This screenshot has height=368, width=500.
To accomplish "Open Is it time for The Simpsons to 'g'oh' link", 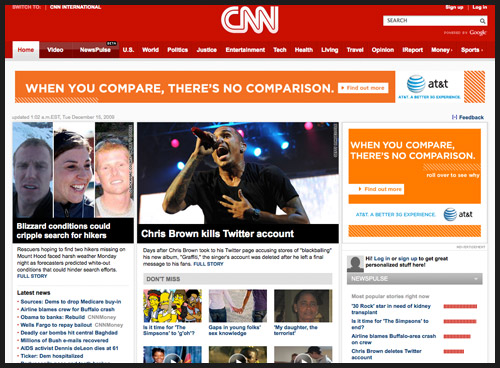I will click(169, 330).
